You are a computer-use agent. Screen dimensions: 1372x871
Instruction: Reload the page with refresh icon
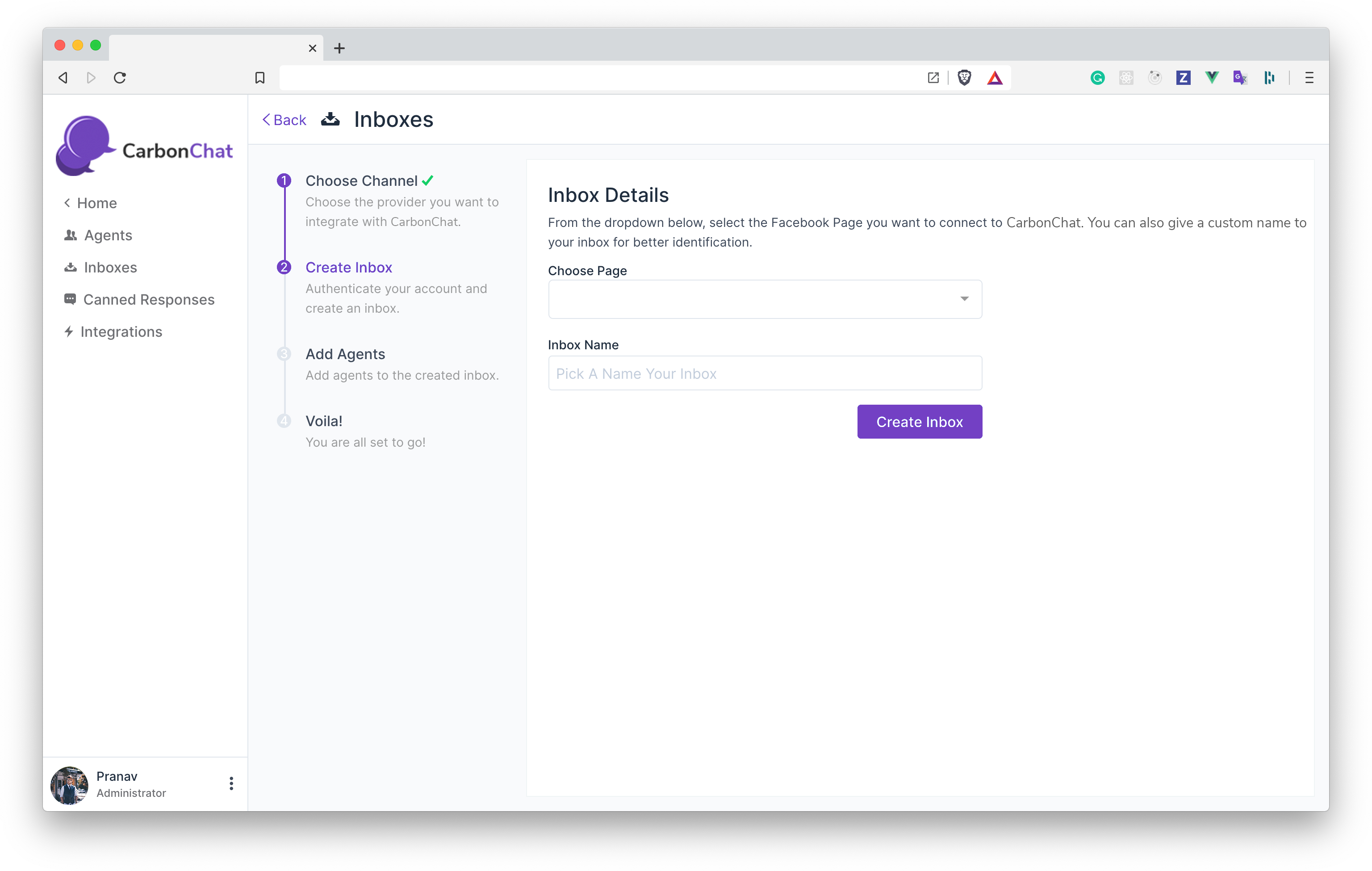coord(120,77)
